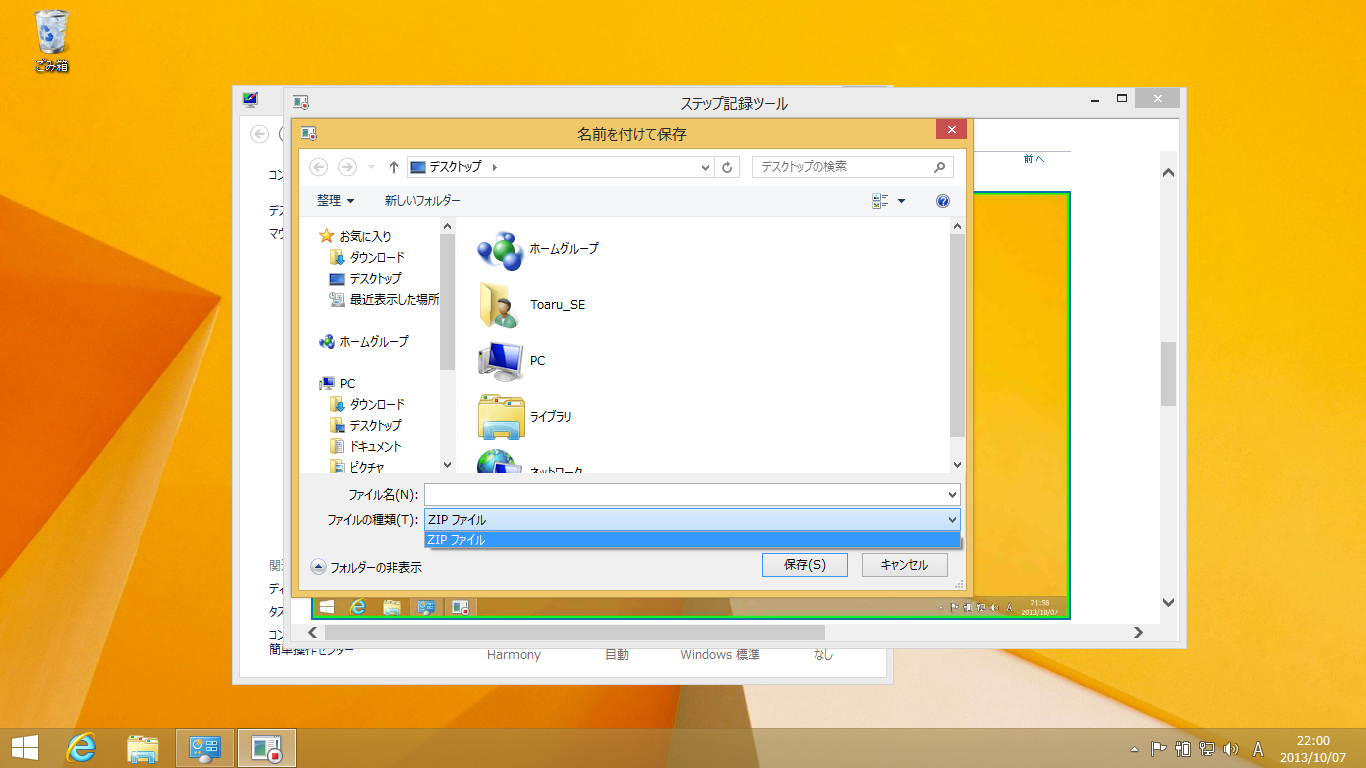
Task: Click the ライブラリ icon in file list
Action: [500, 417]
